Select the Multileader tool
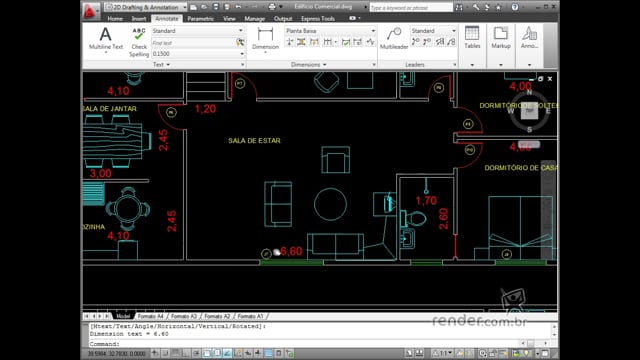 point(394,39)
